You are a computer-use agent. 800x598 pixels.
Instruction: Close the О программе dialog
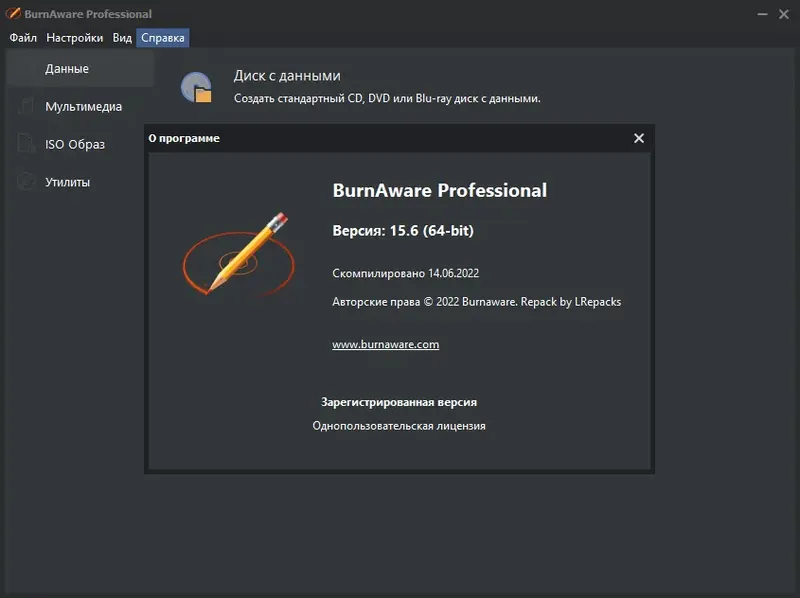click(639, 138)
